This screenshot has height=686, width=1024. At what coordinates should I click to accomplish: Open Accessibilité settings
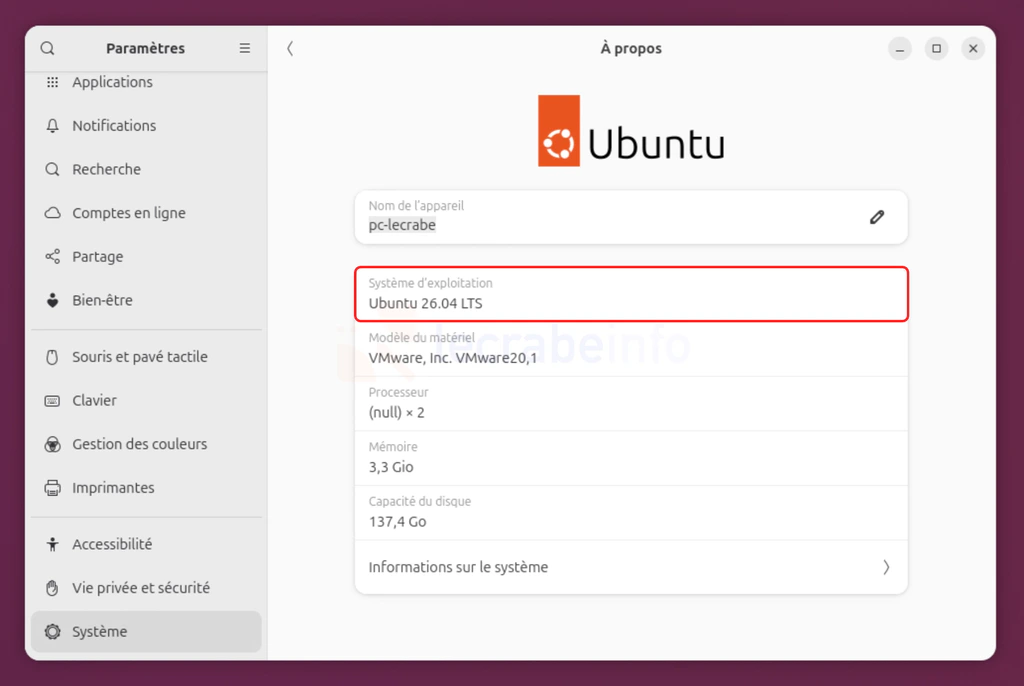tap(146, 544)
